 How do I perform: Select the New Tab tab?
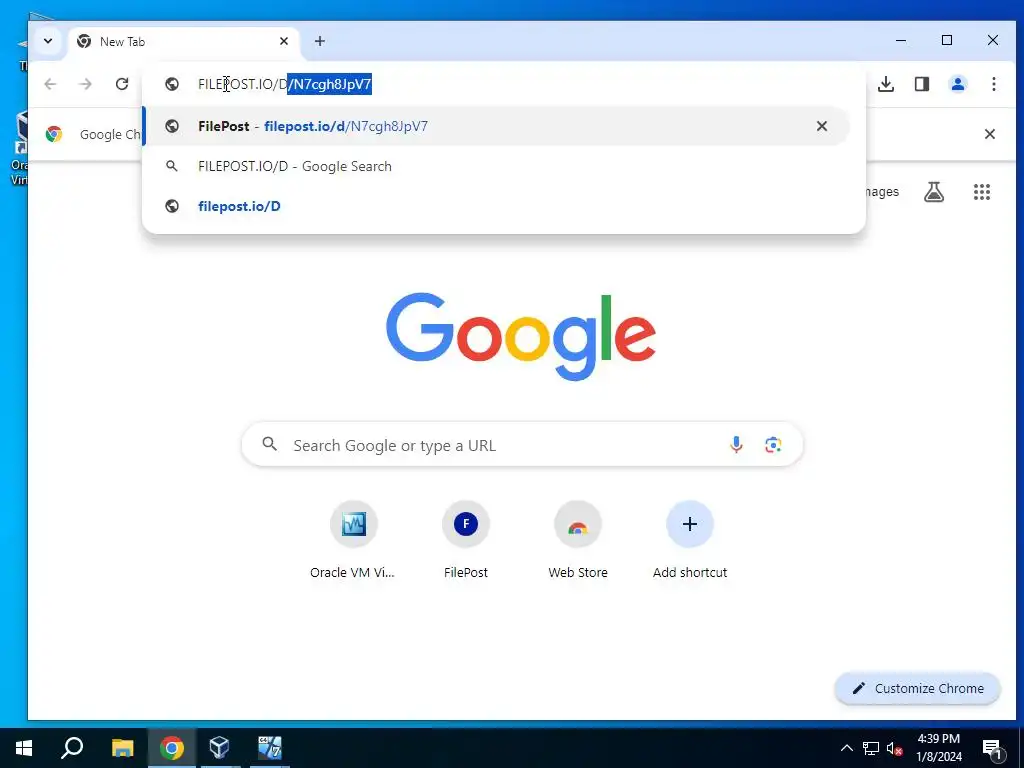click(184, 42)
